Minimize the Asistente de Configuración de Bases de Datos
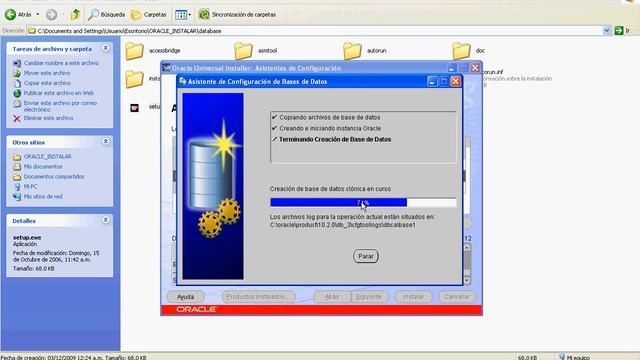Viewport: 640px width, 360px height. click(x=432, y=82)
